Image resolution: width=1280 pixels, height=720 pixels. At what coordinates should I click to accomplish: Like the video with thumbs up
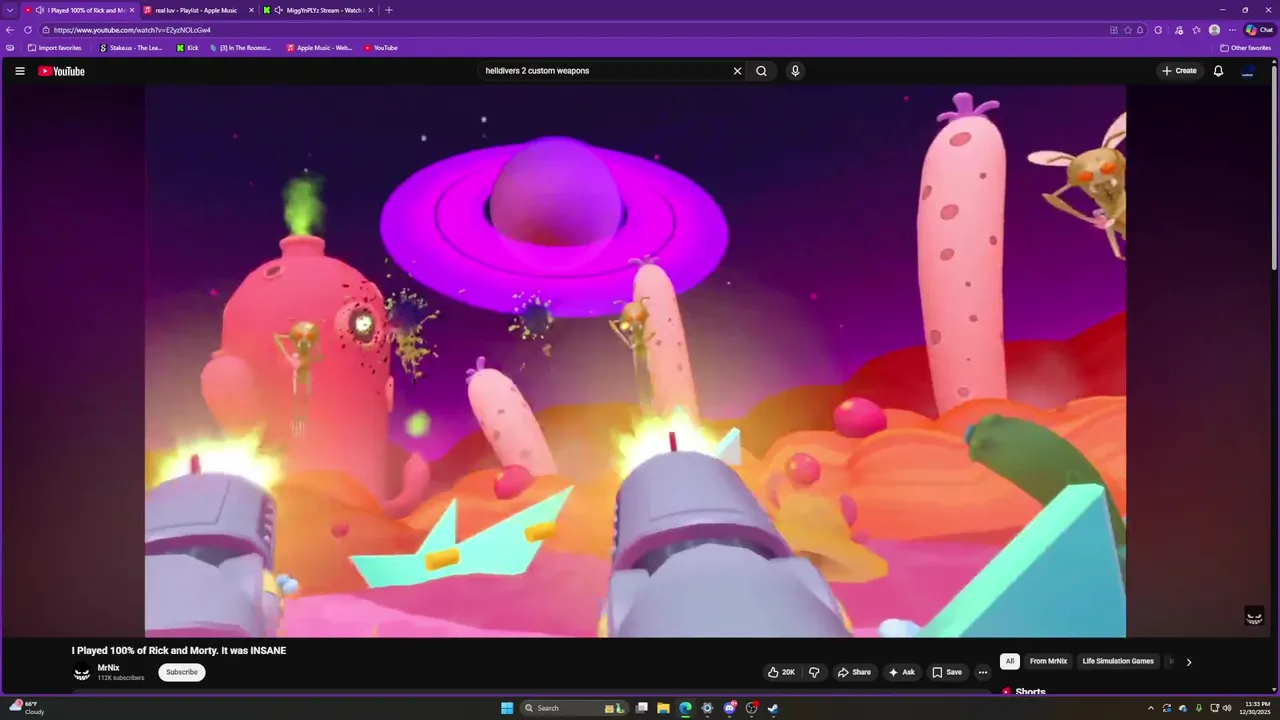781,672
